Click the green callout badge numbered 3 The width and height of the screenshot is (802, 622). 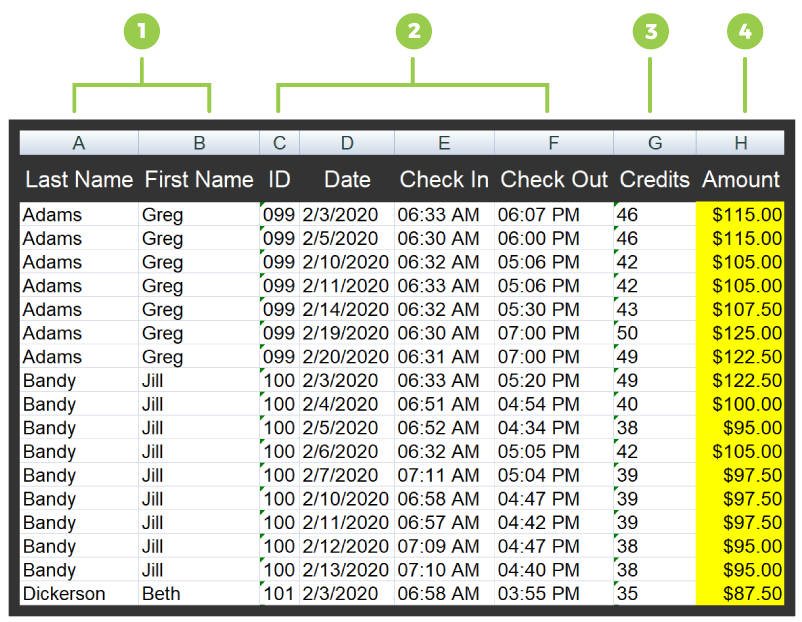(651, 31)
